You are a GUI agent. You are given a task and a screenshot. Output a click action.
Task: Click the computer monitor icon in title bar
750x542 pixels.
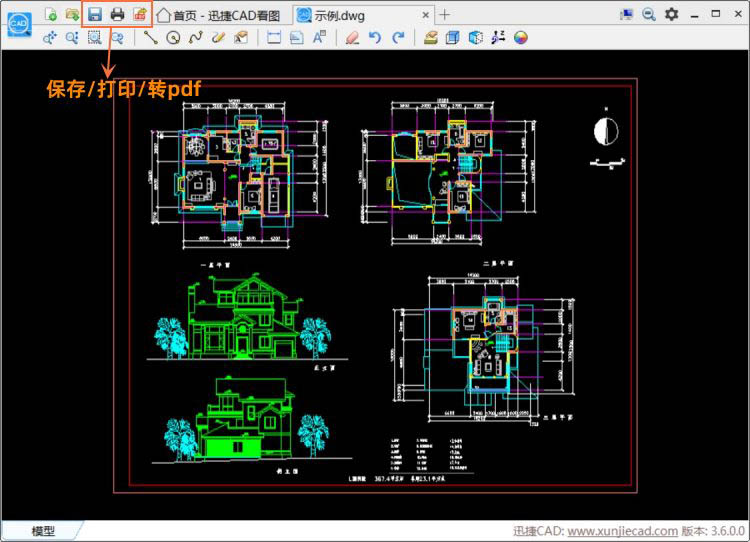[x=626, y=14]
